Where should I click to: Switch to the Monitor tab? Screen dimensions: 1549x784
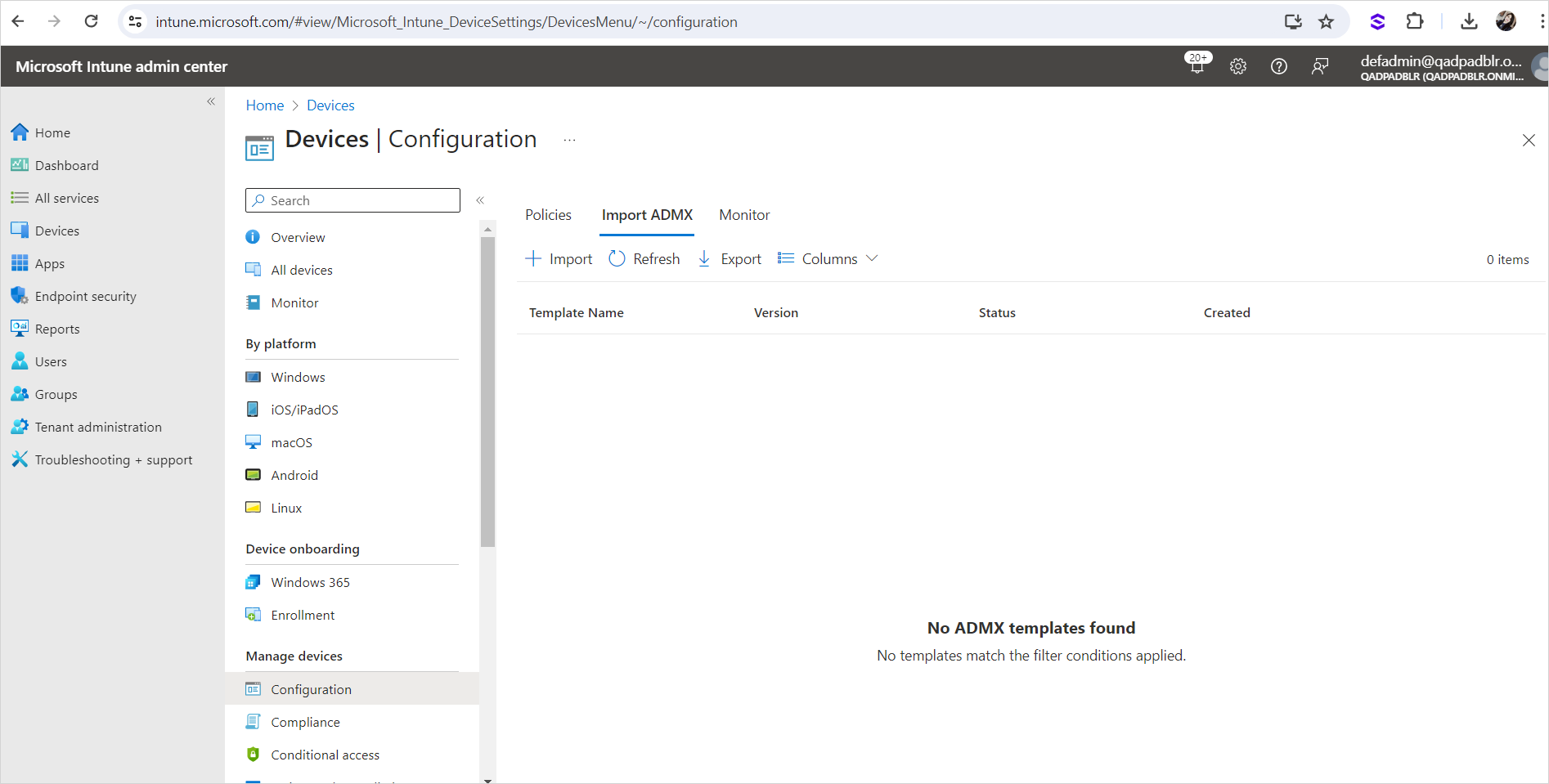point(744,215)
